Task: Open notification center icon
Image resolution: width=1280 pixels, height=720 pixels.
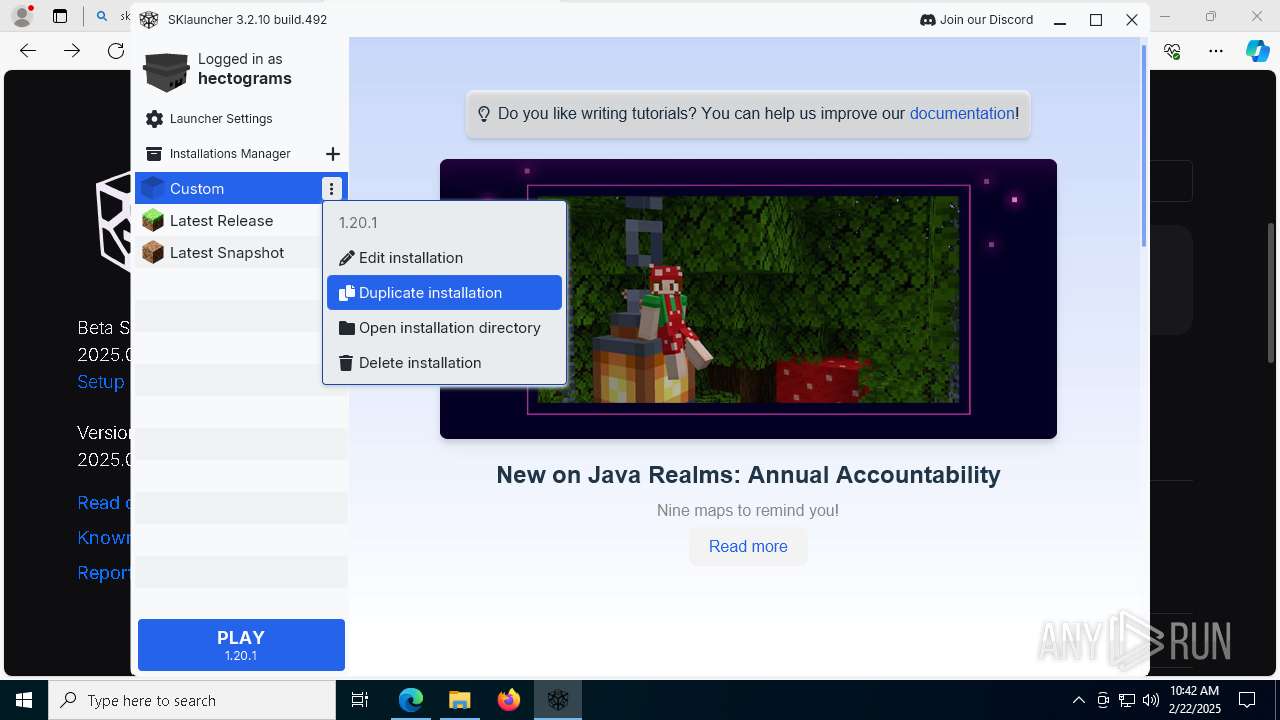Action: click(1247, 700)
